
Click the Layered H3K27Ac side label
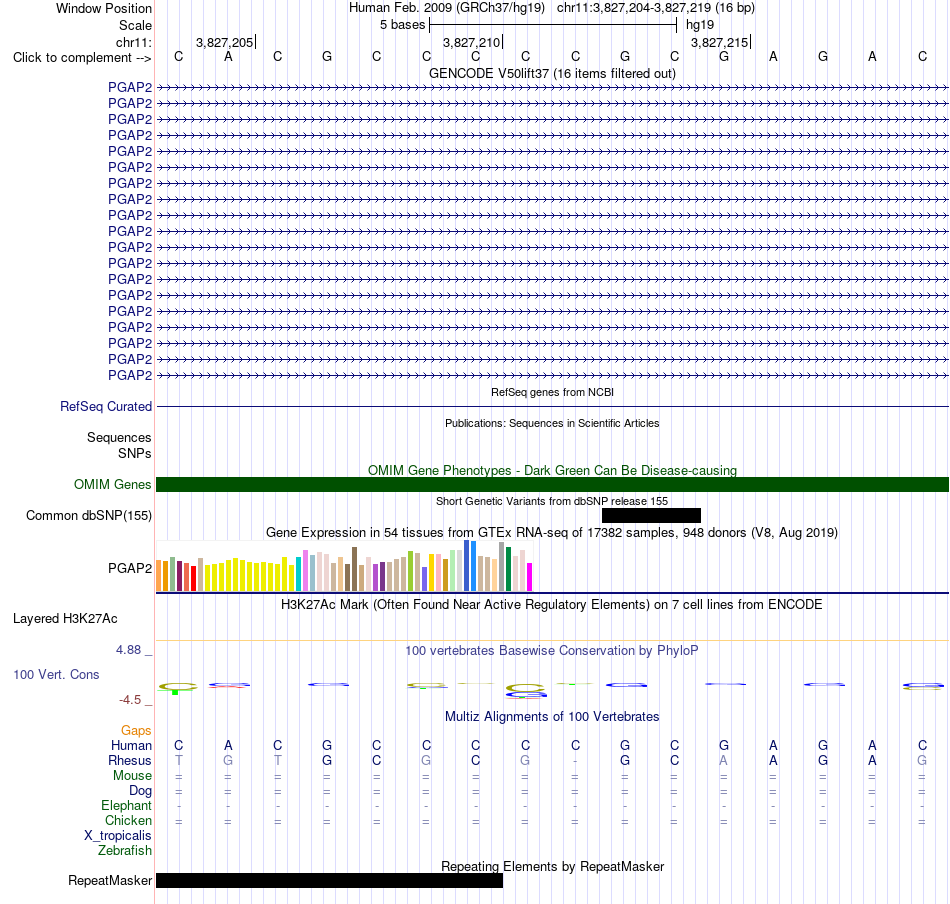coord(65,619)
